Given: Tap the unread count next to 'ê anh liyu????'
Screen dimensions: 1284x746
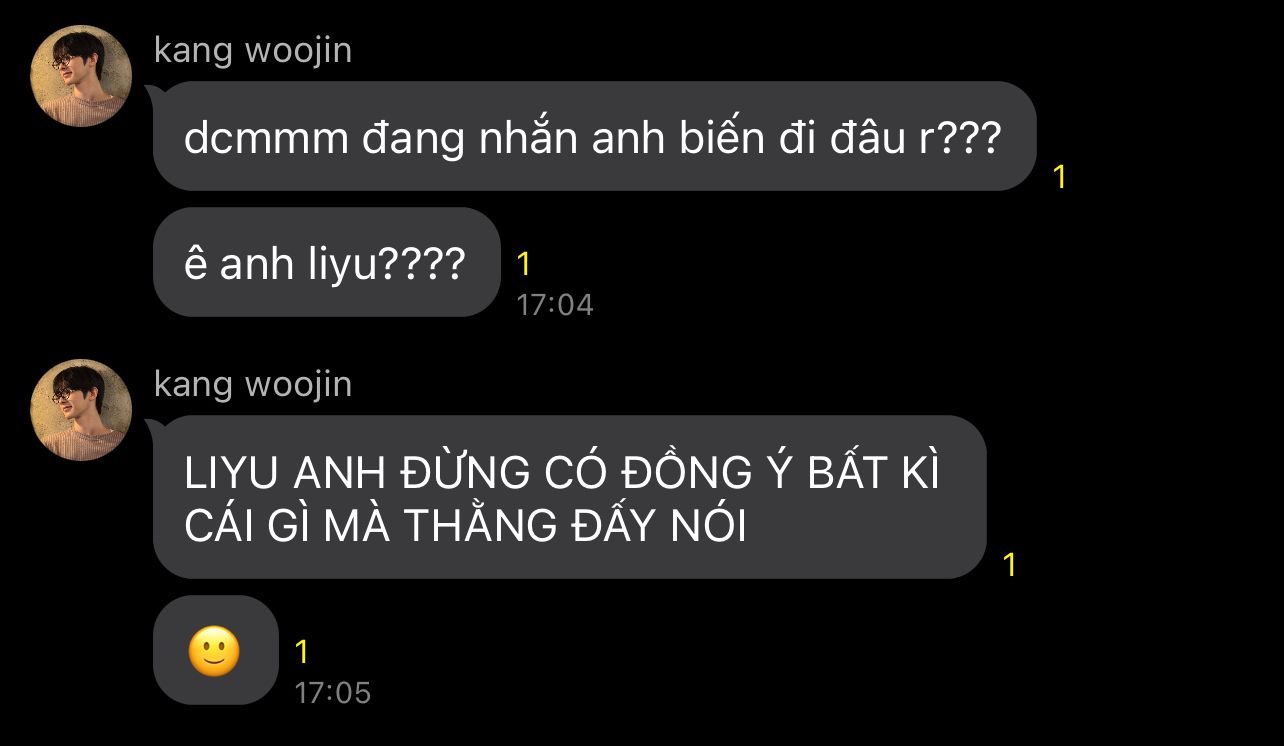Looking at the screenshot, I should tap(524, 265).
